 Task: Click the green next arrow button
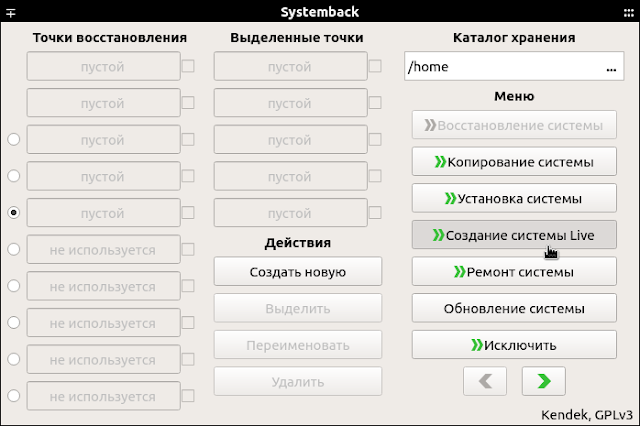[x=543, y=381]
